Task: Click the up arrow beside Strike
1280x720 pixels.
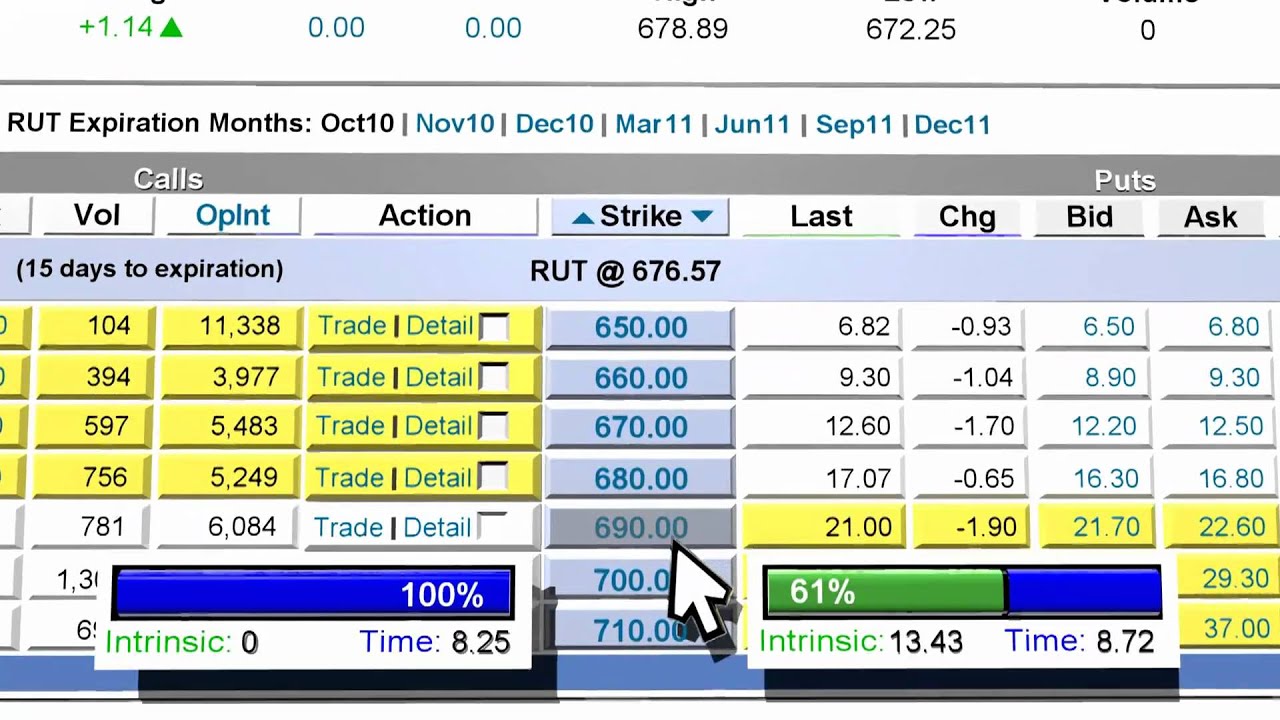Action: (582, 217)
